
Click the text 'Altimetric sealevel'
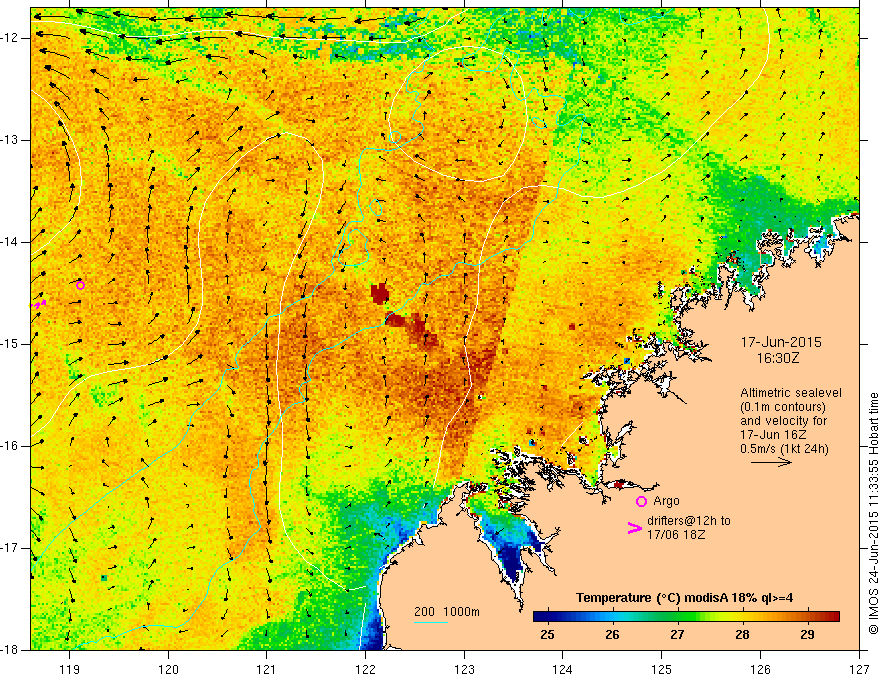pyautogui.click(x=791, y=393)
